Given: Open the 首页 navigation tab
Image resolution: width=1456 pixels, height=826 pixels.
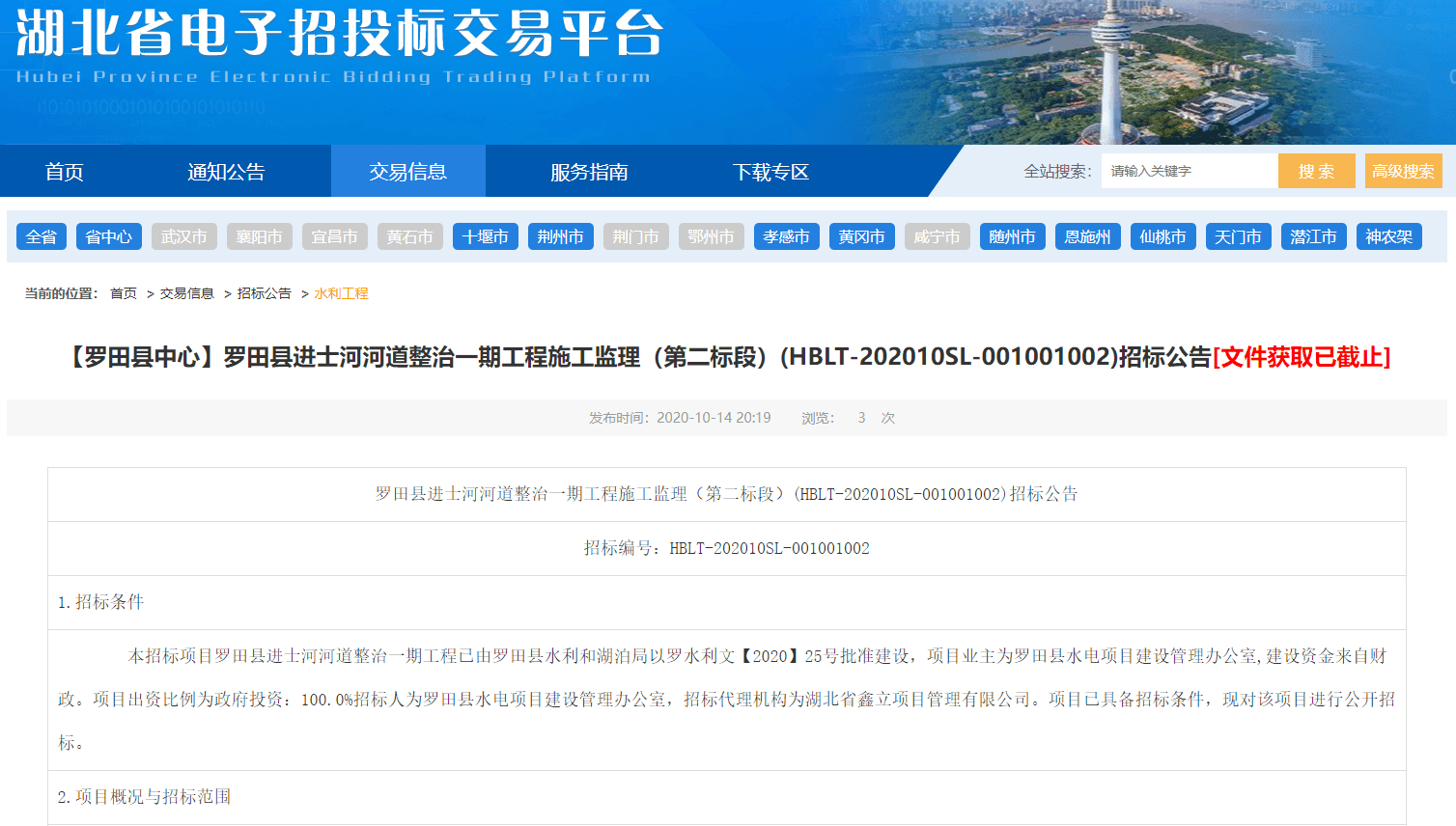Looking at the screenshot, I should click(x=65, y=172).
